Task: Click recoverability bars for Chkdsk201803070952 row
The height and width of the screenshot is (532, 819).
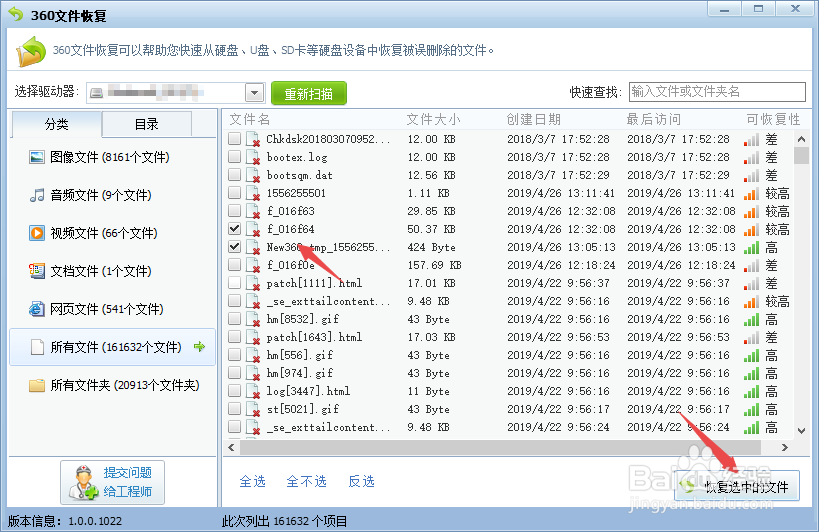Action: coord(751,139)
